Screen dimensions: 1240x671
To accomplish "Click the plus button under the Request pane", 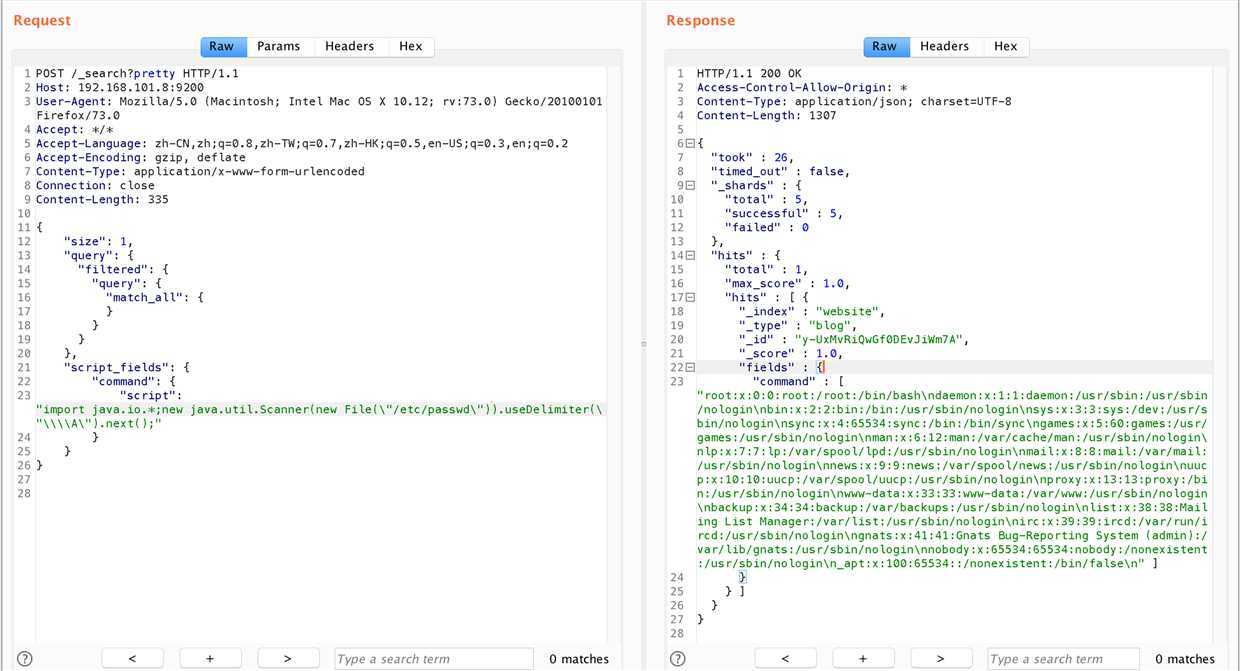I will pyautogui.click(x=210, y=658).
